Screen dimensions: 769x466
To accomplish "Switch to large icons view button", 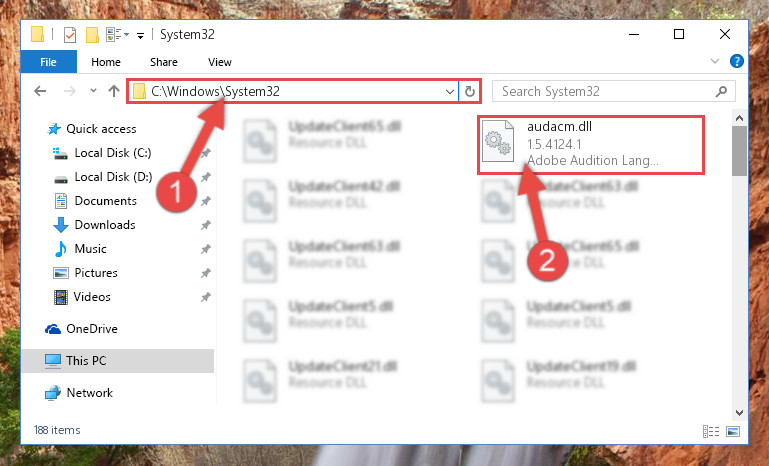I will pos(733,431).
